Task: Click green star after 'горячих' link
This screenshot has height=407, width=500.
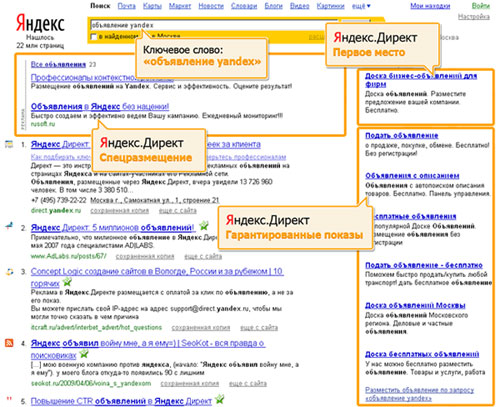Action: (x=68, y=282)
